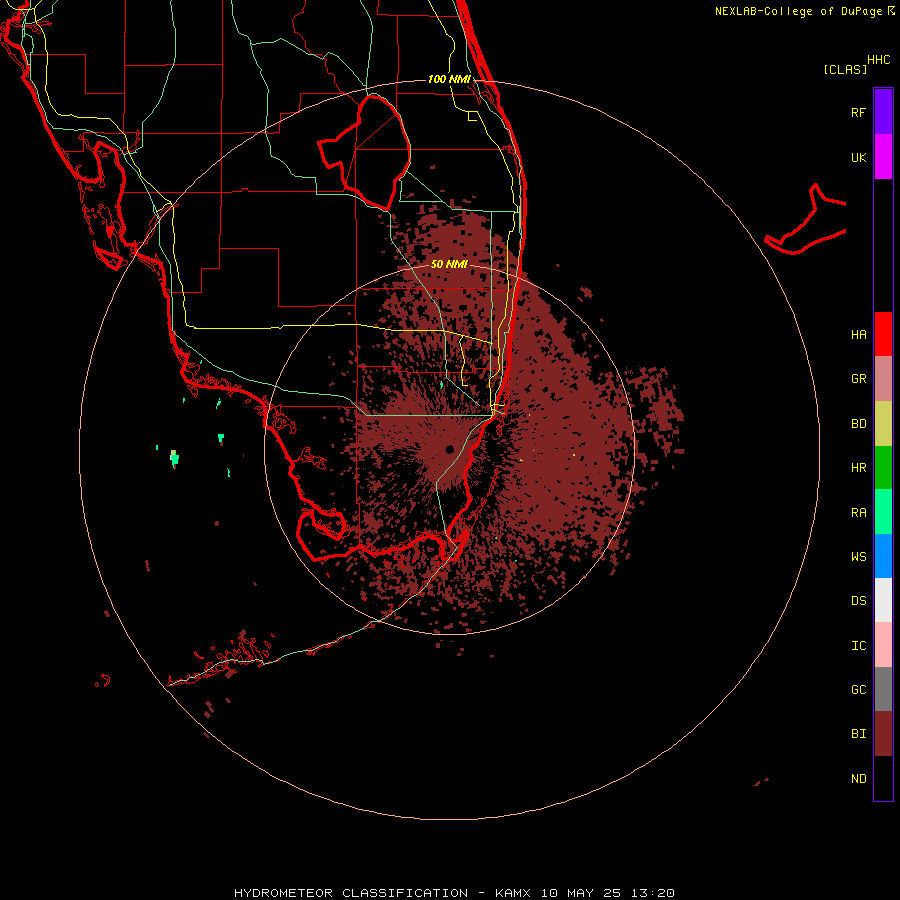Click the "WS" legend label
Screen dimensions: 900x900
tap(858, 556)
